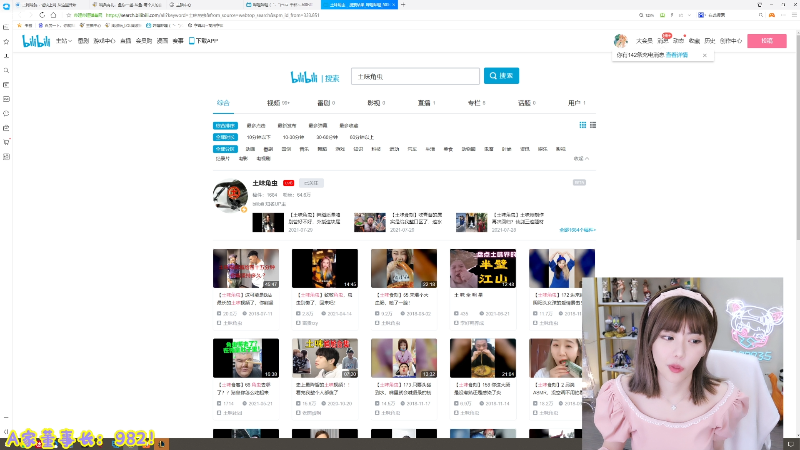800x450 pixels.
Task: Switch to list view icon
Action: (x=593, y=125)
